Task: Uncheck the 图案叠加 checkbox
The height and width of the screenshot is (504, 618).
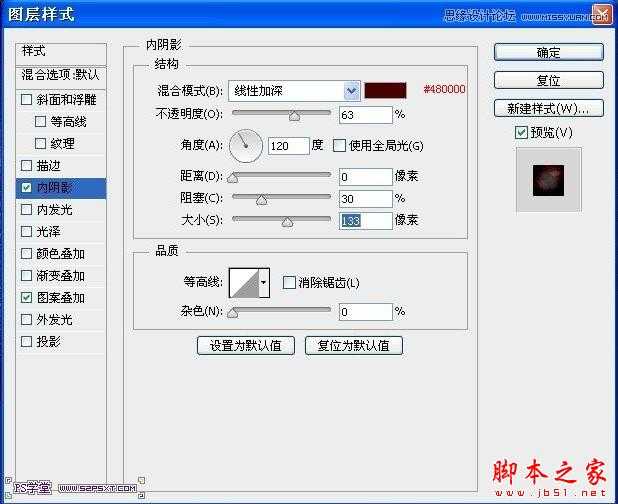Action: click(26, 298)
